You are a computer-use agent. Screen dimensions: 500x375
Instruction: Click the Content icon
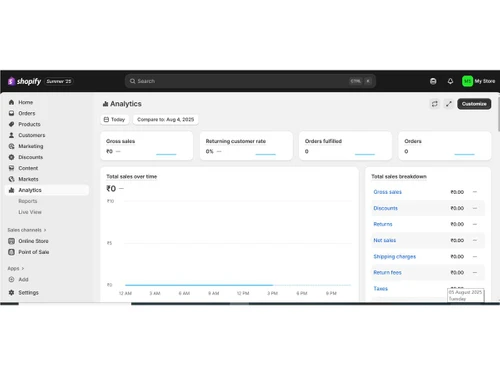[x=11, y=168]
